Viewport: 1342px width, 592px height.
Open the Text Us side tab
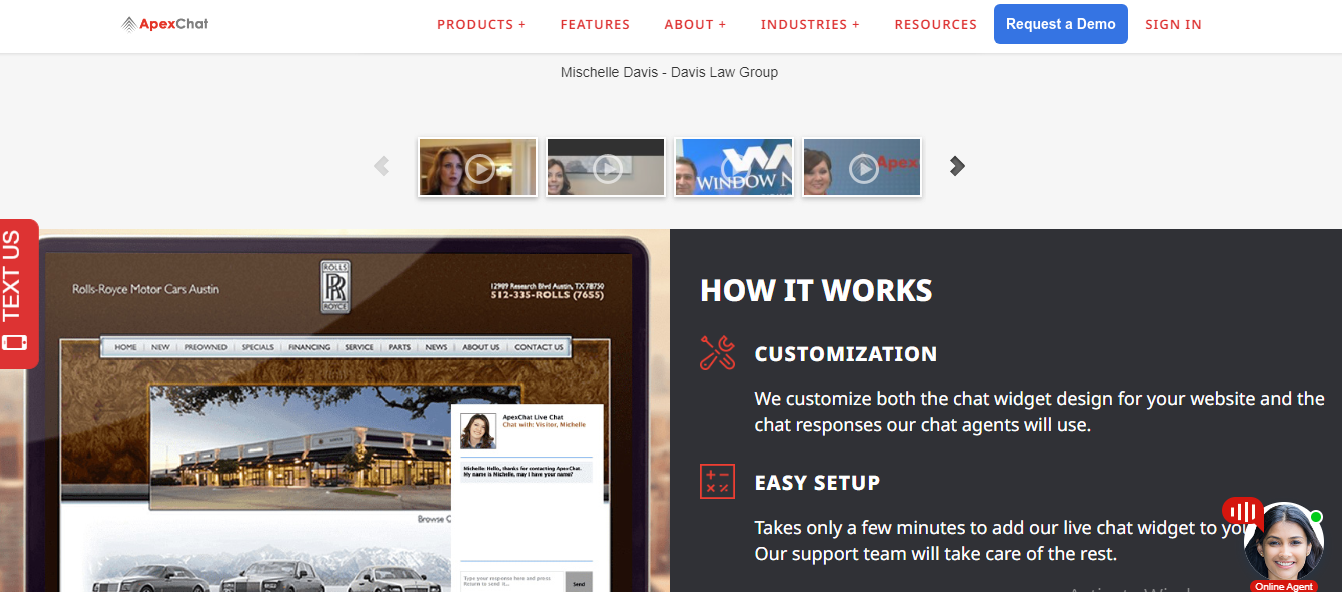(x=17, y=293)
